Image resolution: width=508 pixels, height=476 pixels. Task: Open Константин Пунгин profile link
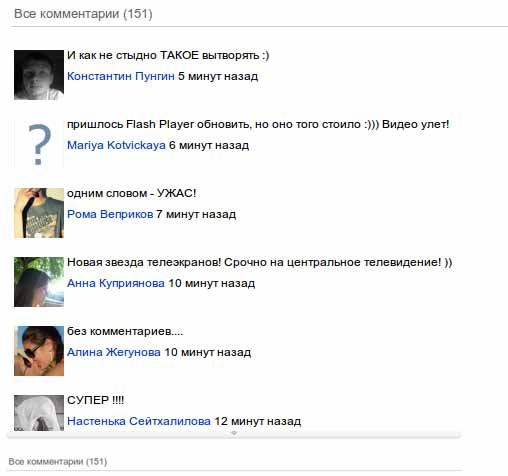click(x=121, y=76)
